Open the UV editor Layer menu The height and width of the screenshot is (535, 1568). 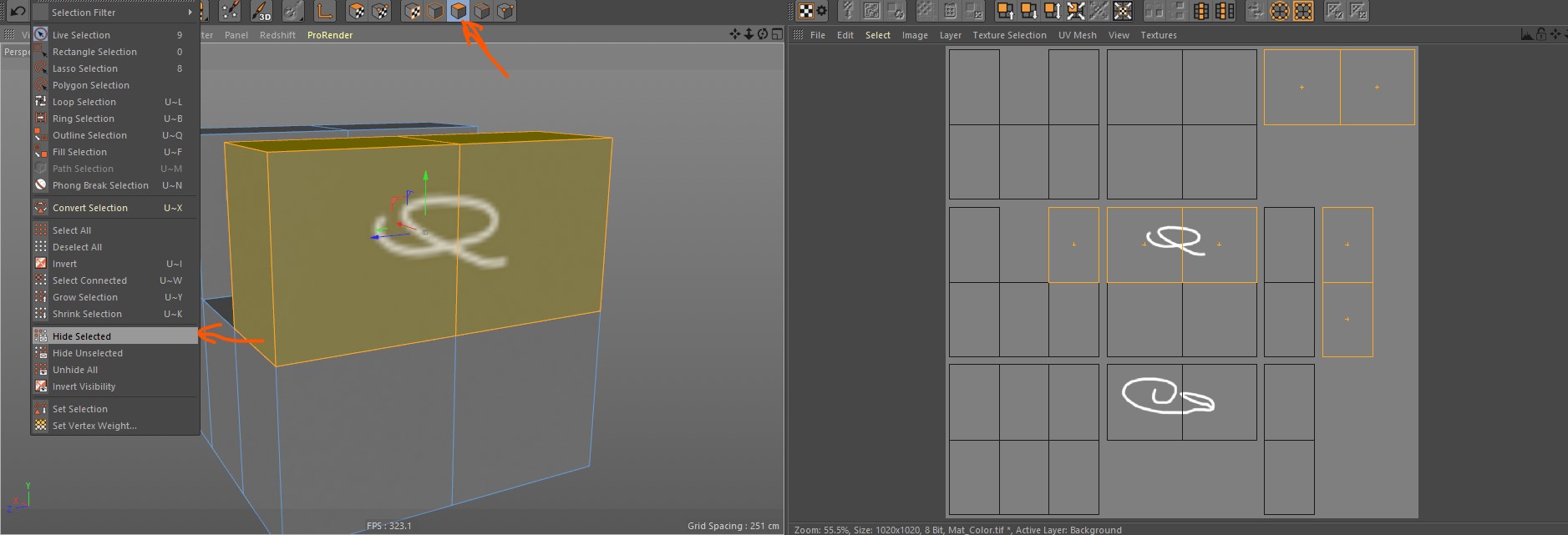(x=951, y=35)
